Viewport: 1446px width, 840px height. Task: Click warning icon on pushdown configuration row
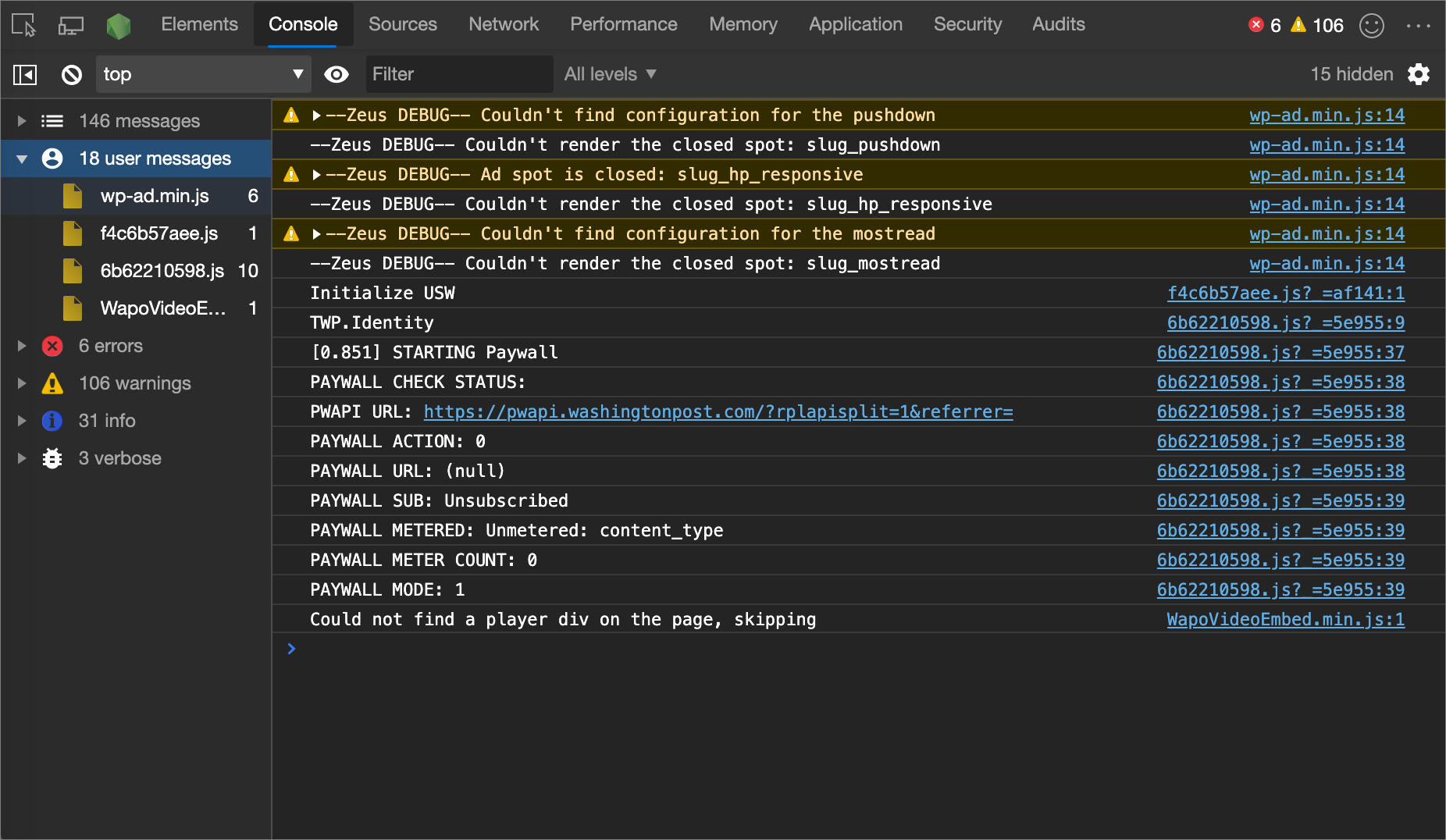coord(291,116)
